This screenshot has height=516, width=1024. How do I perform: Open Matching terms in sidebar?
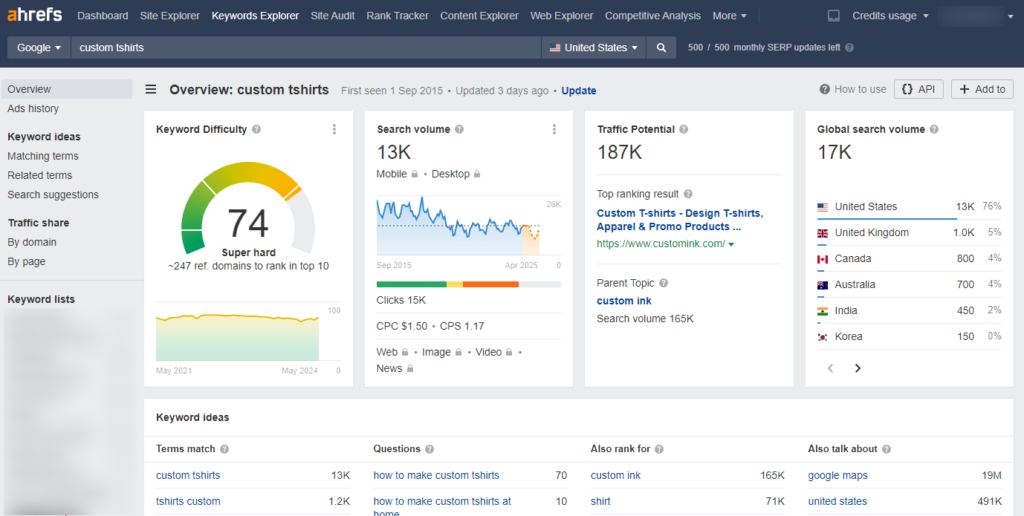pos(42,156)
